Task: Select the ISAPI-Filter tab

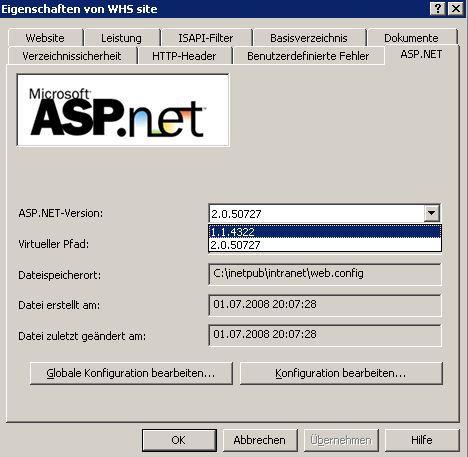Action: coord(206,38)
